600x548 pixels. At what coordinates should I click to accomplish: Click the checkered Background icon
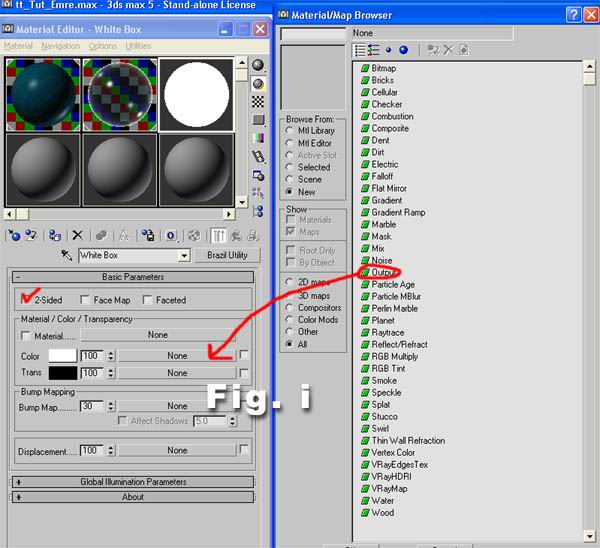258,102
